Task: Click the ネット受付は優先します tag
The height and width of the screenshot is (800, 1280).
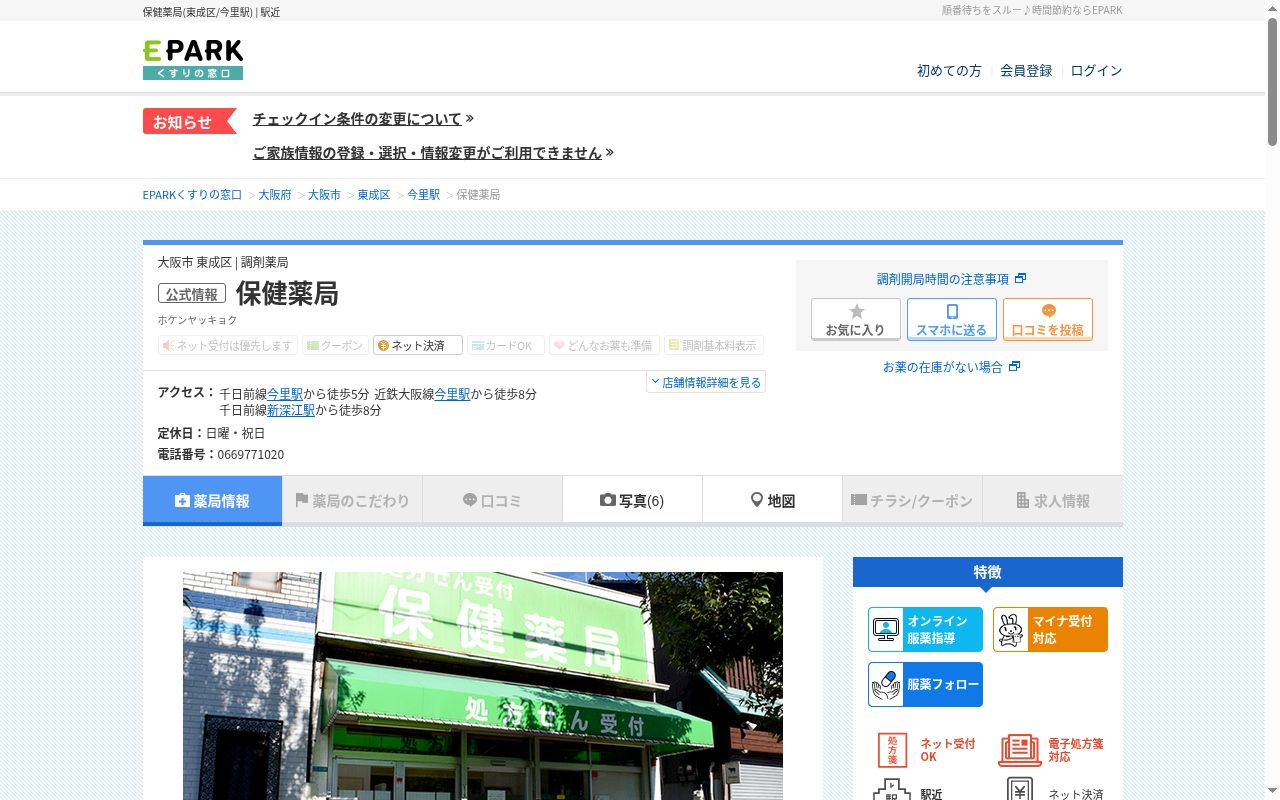Action: [x=228, y=345]
